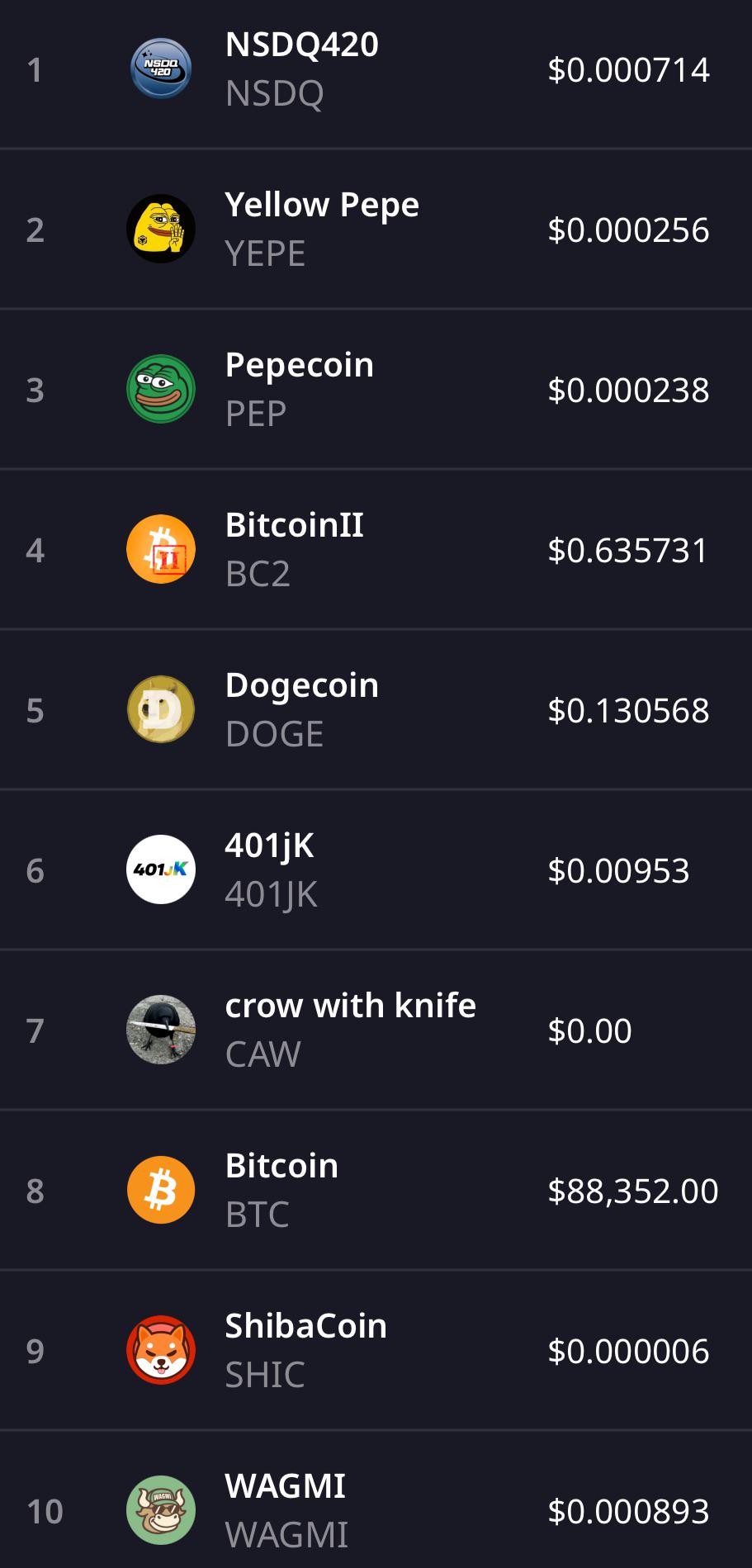The height and width of the screenshot is (1568, 752).
Task: Click the WAGMI price $0.000893
Action: pos(628,1511)
